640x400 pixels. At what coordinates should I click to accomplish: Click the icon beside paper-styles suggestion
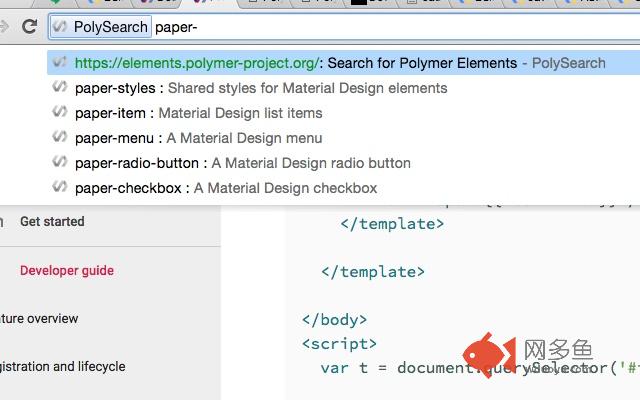[61, 88]
